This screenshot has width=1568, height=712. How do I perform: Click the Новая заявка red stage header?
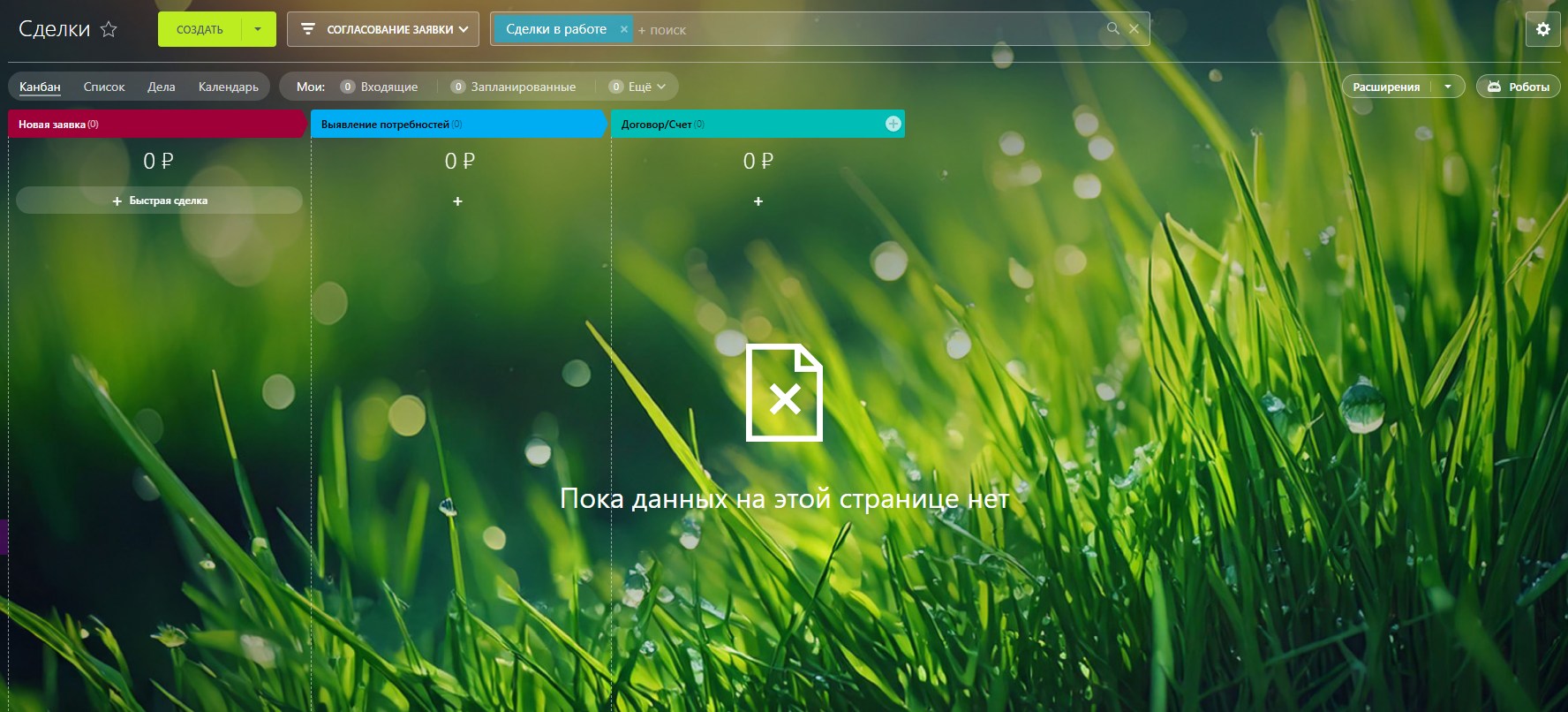(156, 124)
